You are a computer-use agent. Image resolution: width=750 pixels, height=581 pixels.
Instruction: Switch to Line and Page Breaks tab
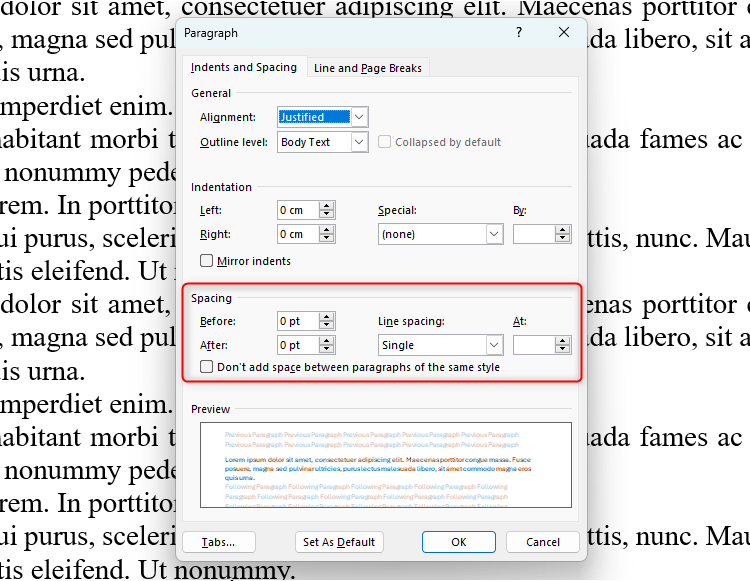[x=367, y=68]
